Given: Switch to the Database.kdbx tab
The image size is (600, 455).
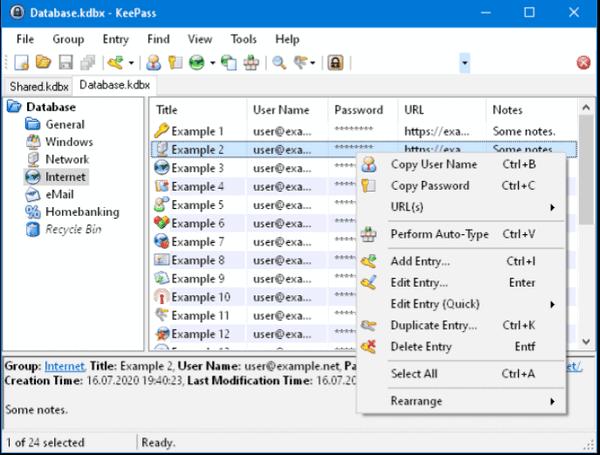Looking at the screenshot, I should 114,85.
